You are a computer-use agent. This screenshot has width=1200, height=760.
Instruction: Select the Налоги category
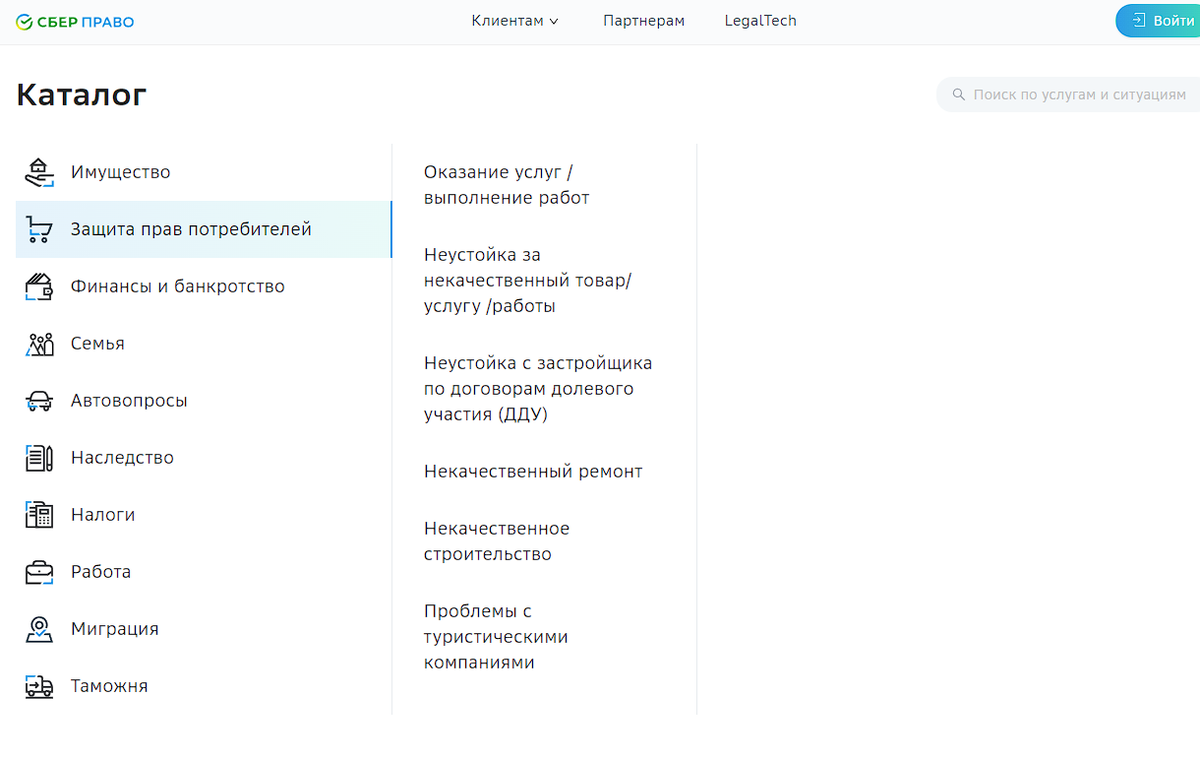click(204, 514)
